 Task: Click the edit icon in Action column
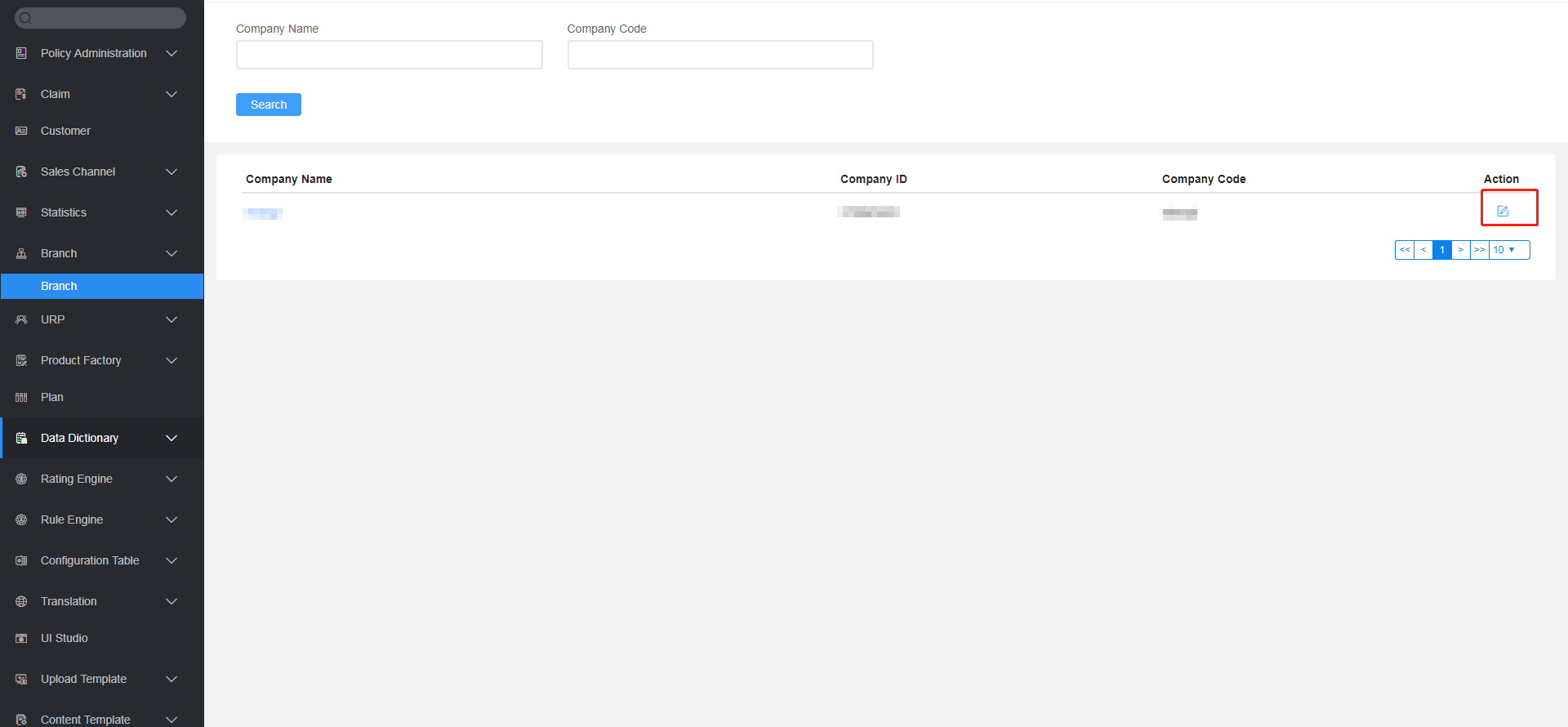click(x=1502, y=211)
